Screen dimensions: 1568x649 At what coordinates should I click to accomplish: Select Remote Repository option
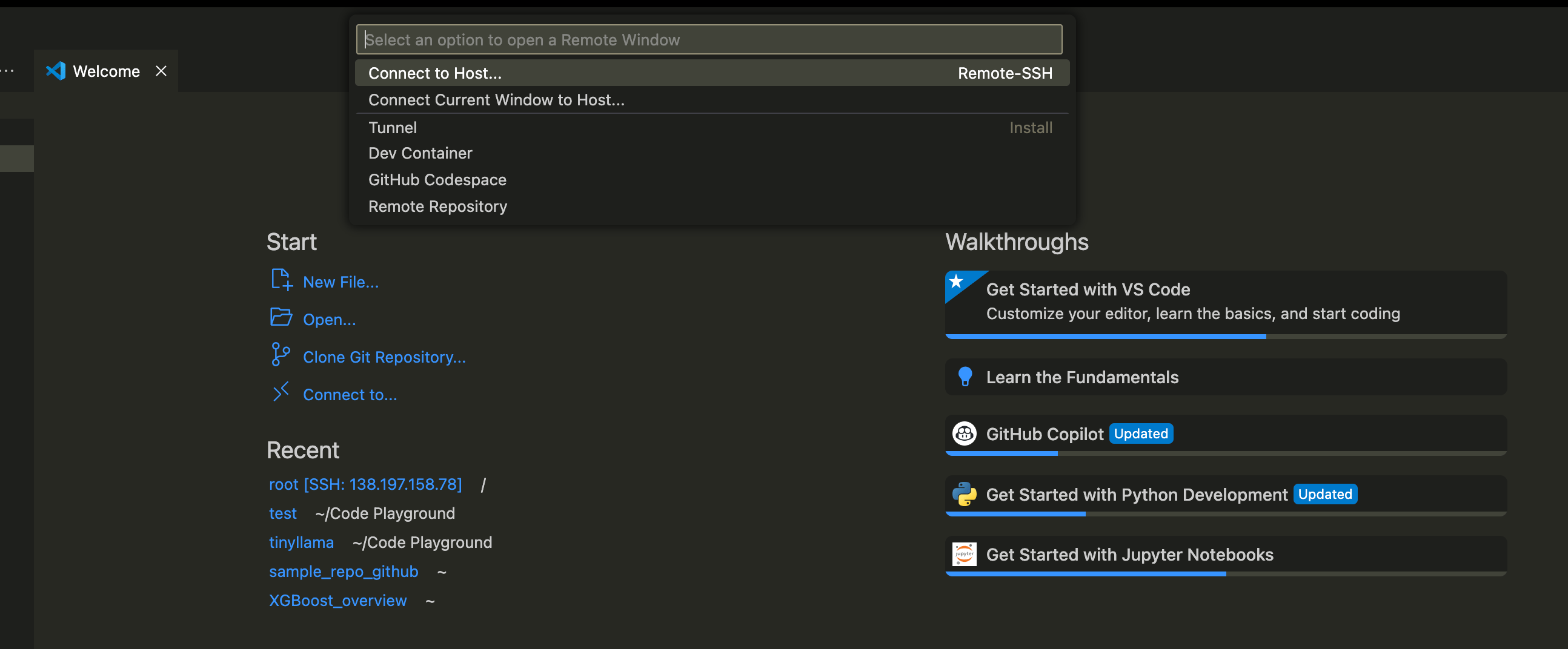[x=711, y=207]
